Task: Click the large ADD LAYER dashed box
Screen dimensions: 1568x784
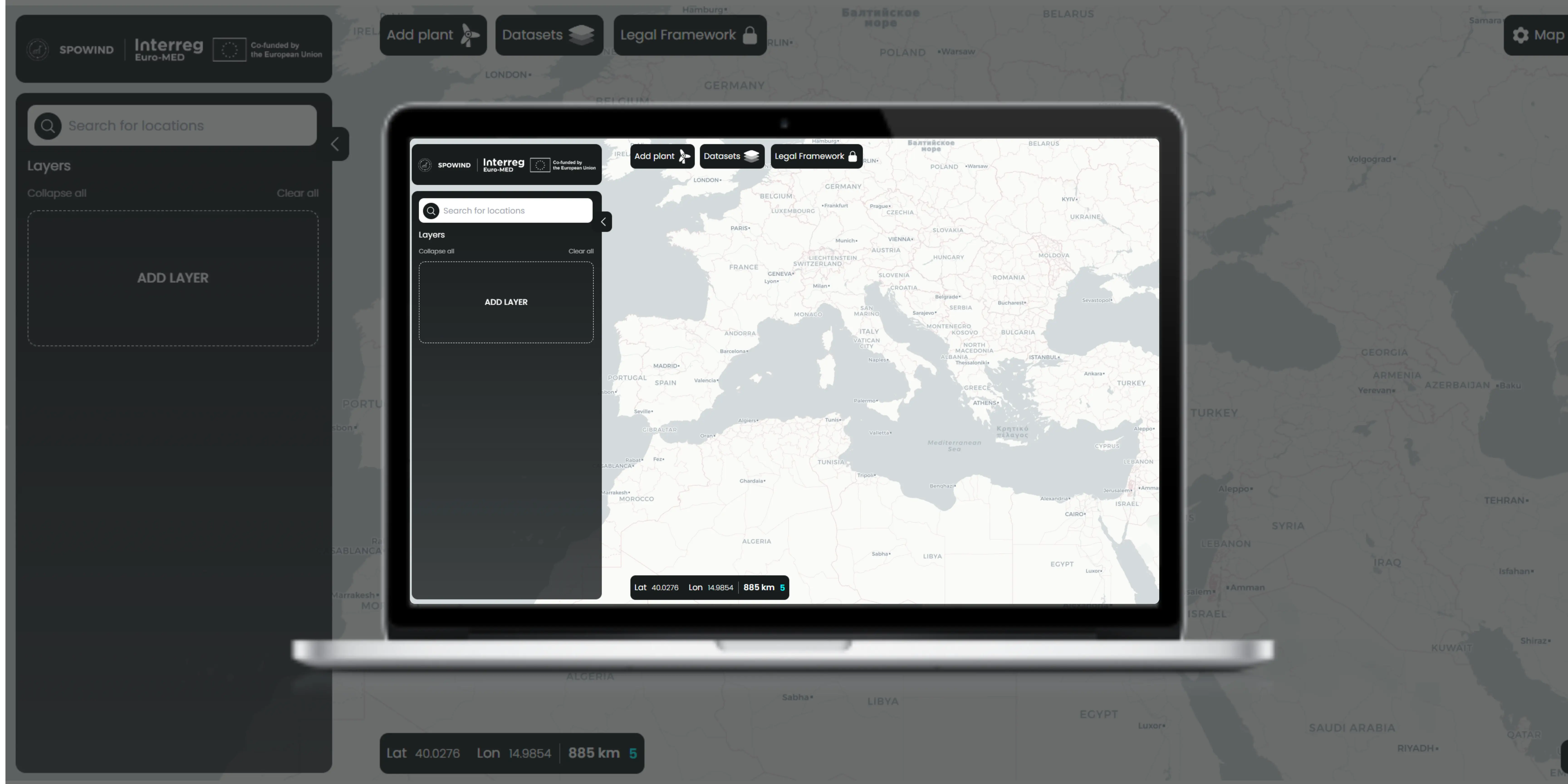Action: pos(173,278)
